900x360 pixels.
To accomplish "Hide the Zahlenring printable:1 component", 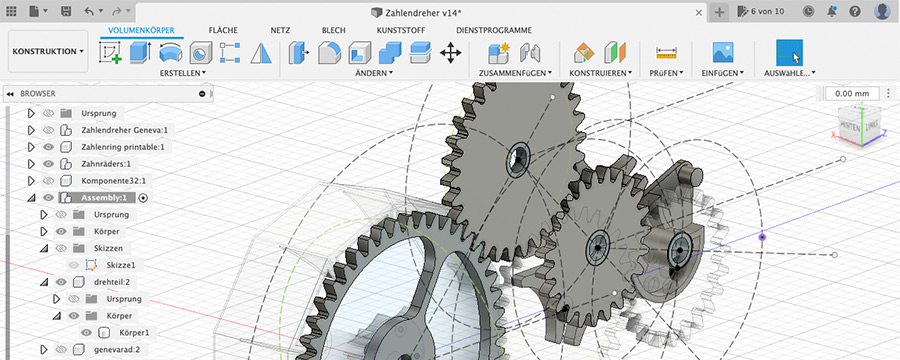I will [48, 147].
